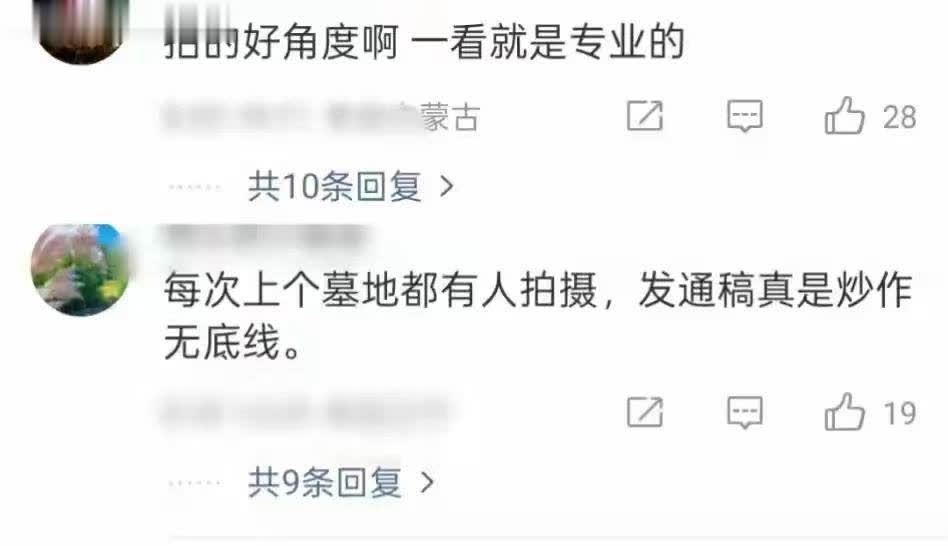The width and height of the screenshot is (948, 546).
Task: Tap the 19 like count
Action: 900,413
